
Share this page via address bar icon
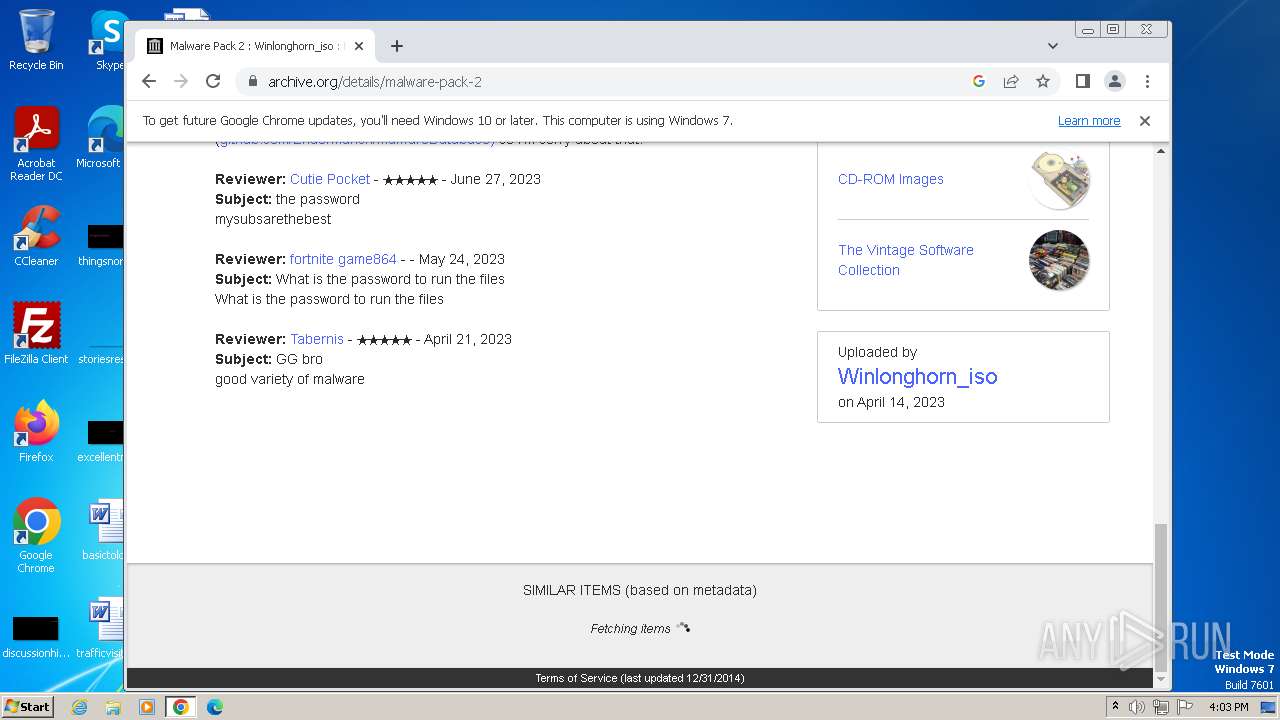coord(1011,81)
